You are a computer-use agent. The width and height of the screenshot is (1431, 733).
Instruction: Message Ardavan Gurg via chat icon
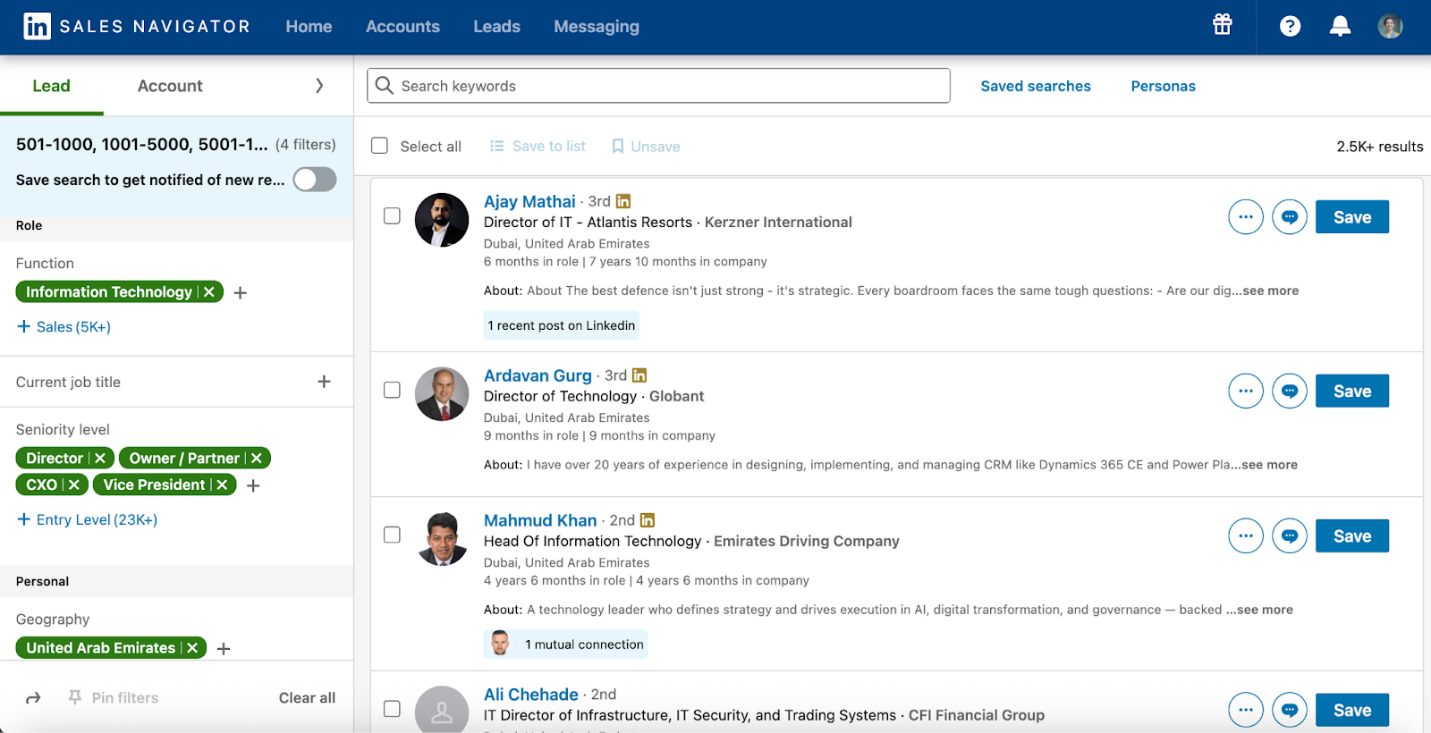[x=1290, y=391]
